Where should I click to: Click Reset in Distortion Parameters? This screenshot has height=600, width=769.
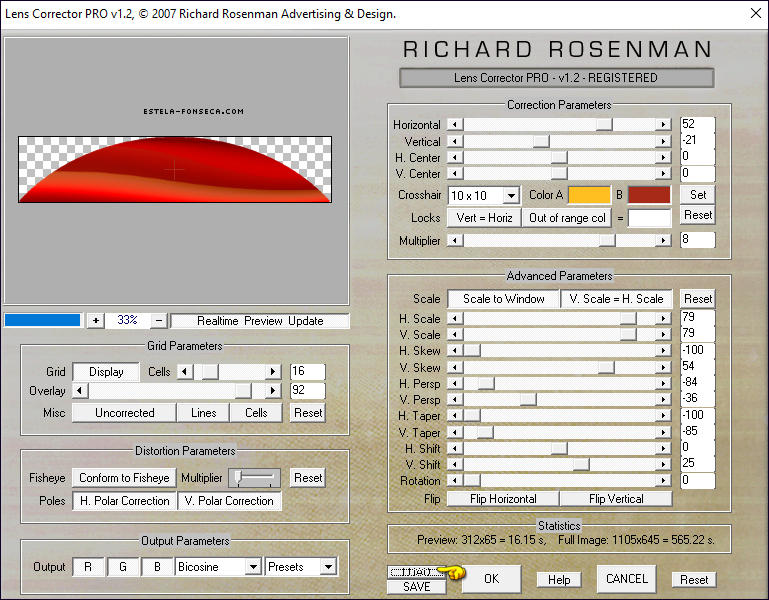tap(308, 477)
